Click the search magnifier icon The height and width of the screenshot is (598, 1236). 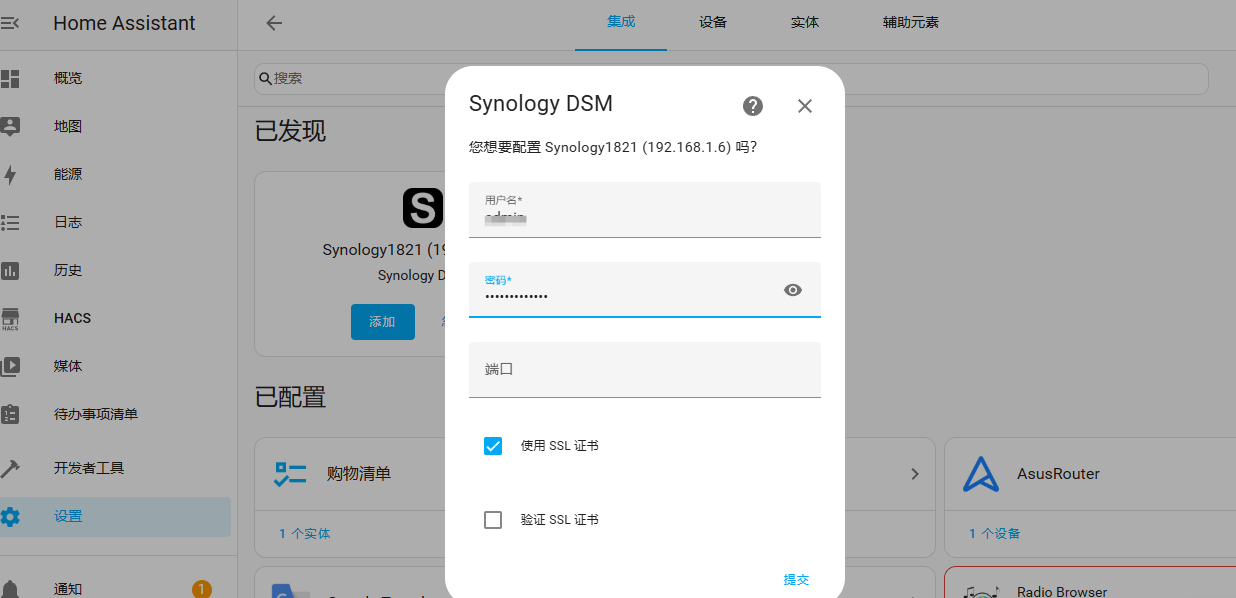click(x=265, y=78)
